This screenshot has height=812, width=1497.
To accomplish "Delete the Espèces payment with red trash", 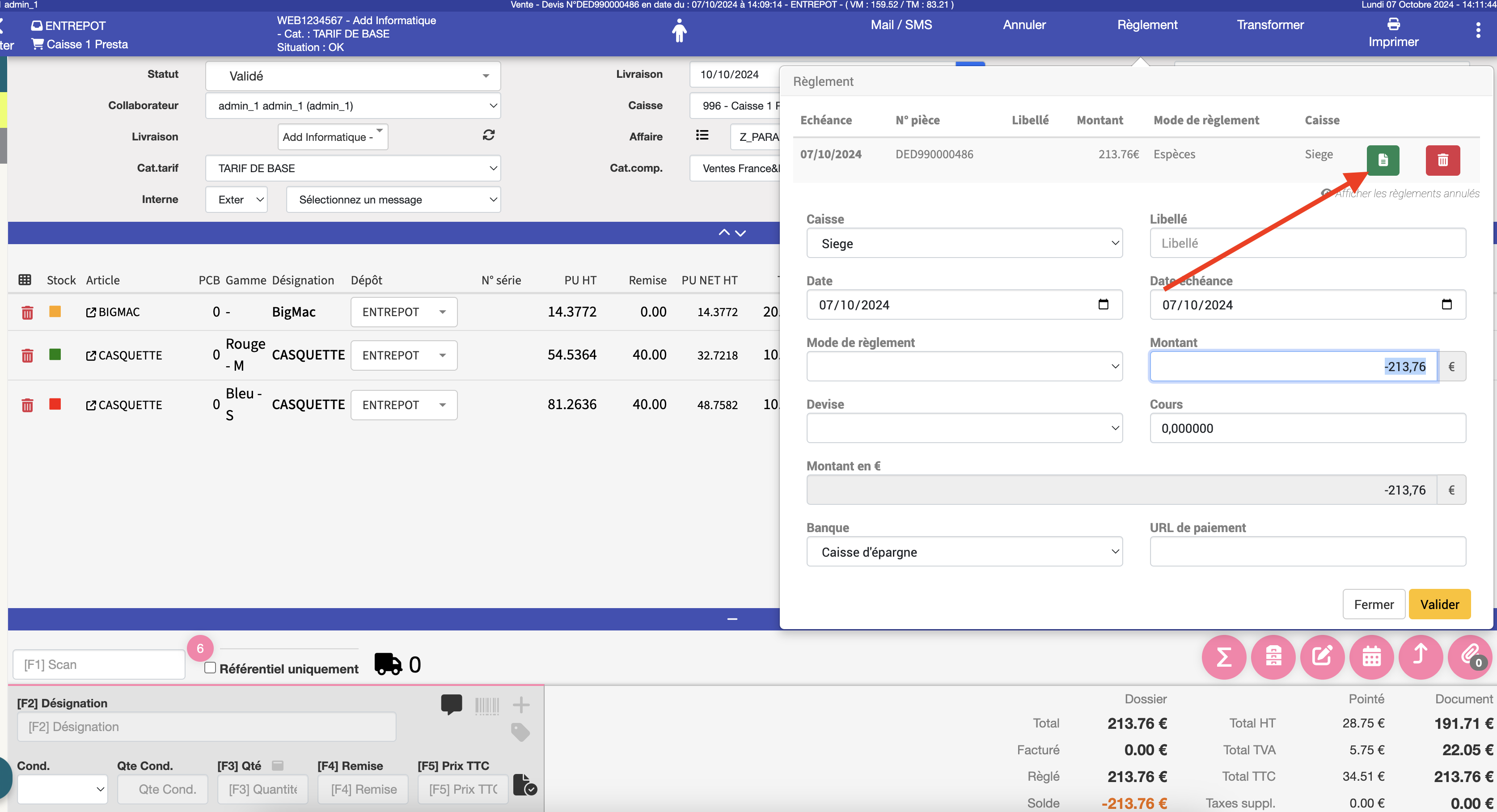I will click(x=1442, y=160).
